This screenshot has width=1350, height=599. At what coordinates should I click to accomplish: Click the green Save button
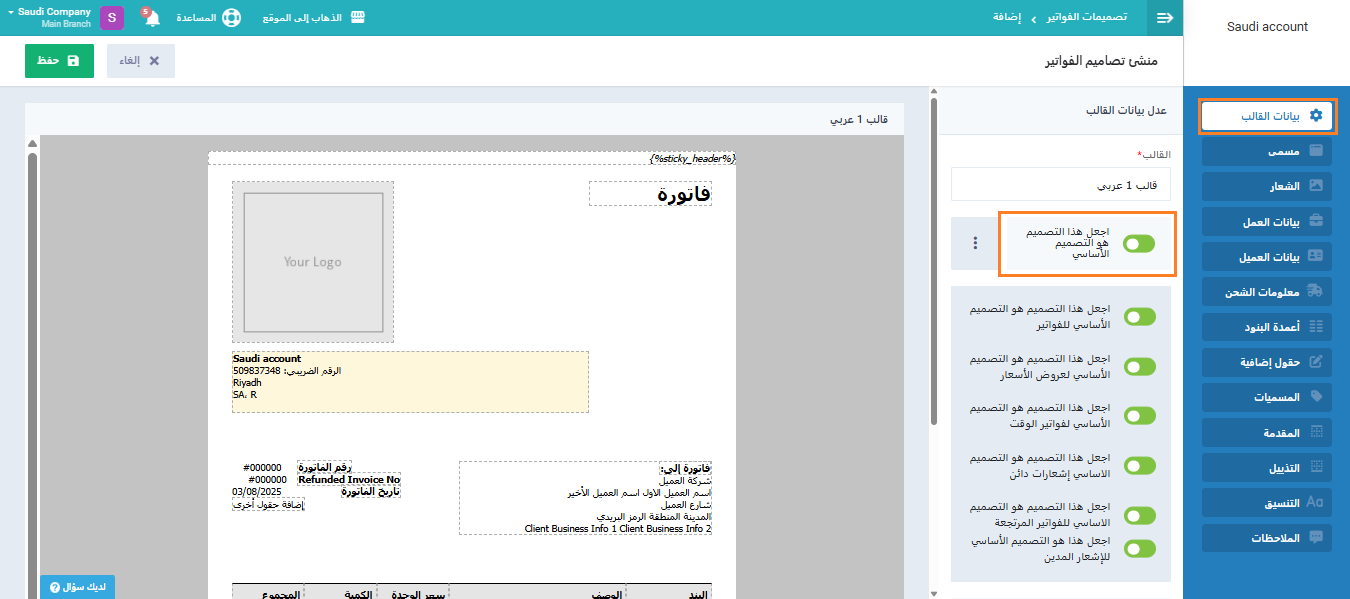coord(59,61)
